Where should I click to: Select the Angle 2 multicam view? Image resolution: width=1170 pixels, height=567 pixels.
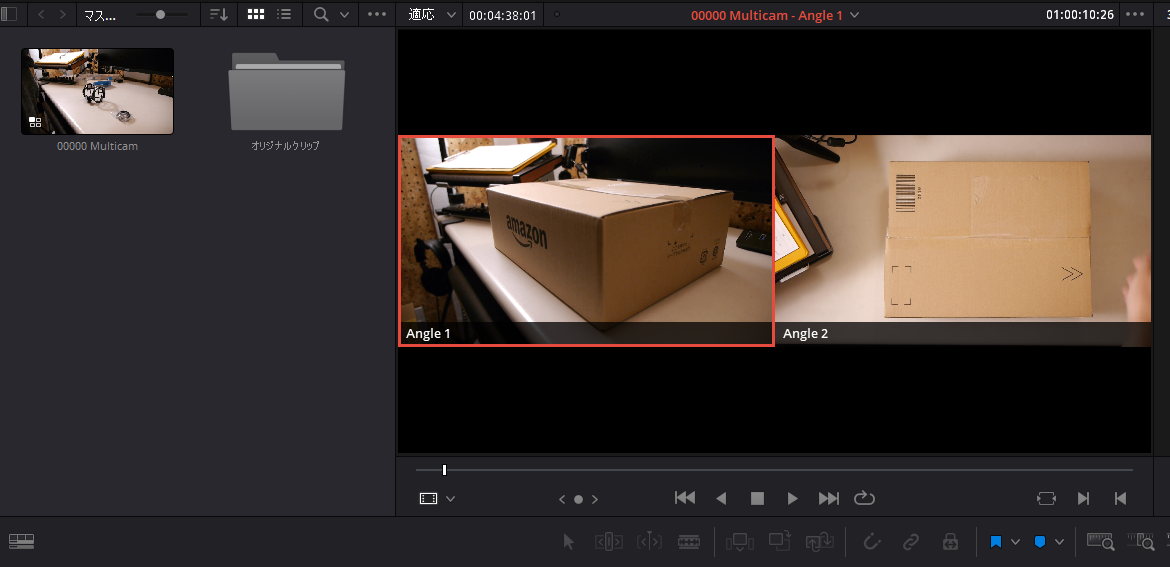[x=963, y=240]
